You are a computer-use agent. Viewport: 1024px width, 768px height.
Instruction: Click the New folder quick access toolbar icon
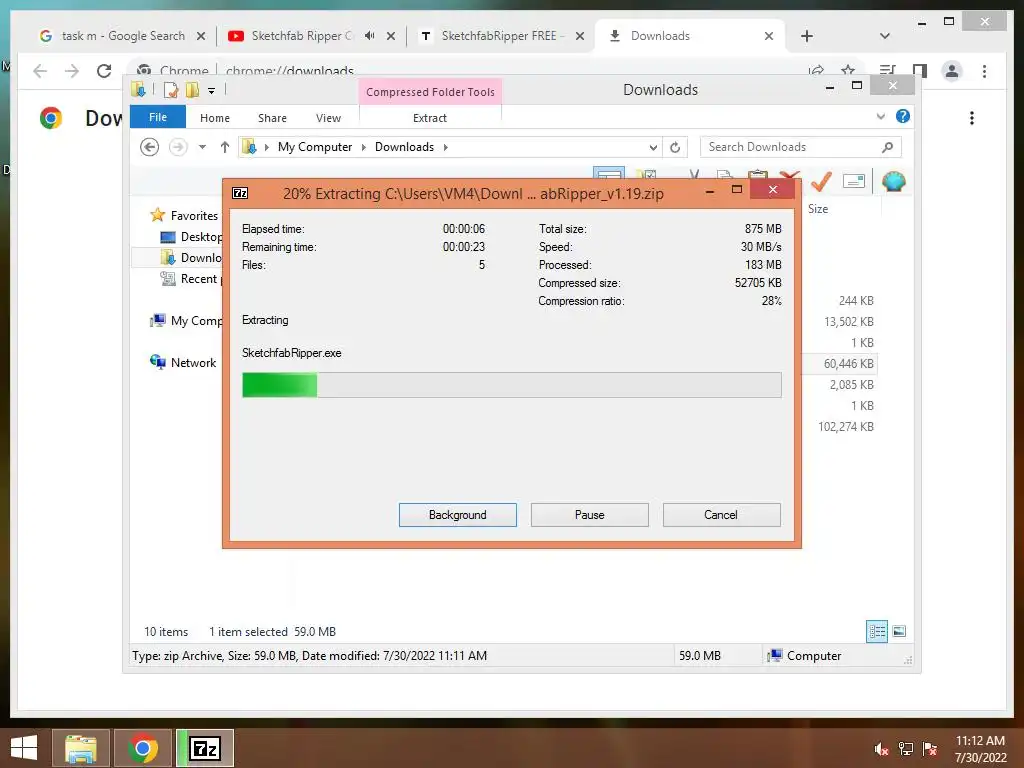[x=192, y=89]
